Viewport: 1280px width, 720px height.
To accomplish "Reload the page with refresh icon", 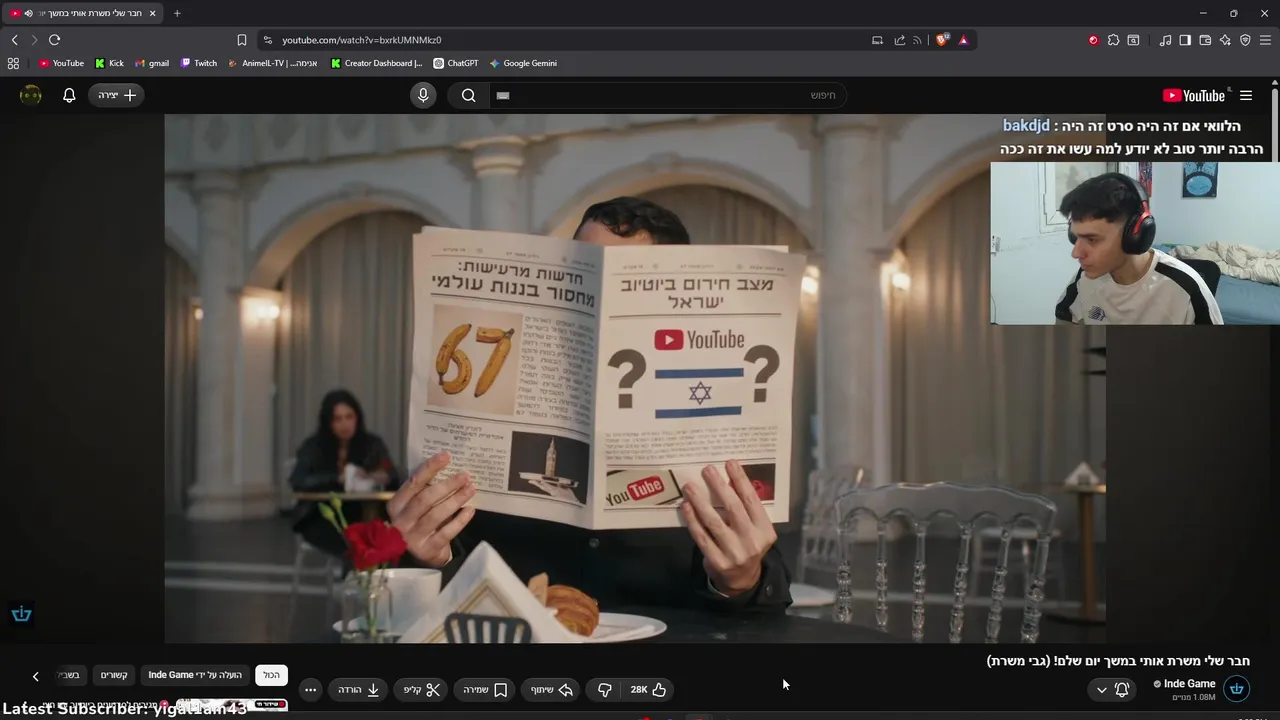I will pos(54,40).
